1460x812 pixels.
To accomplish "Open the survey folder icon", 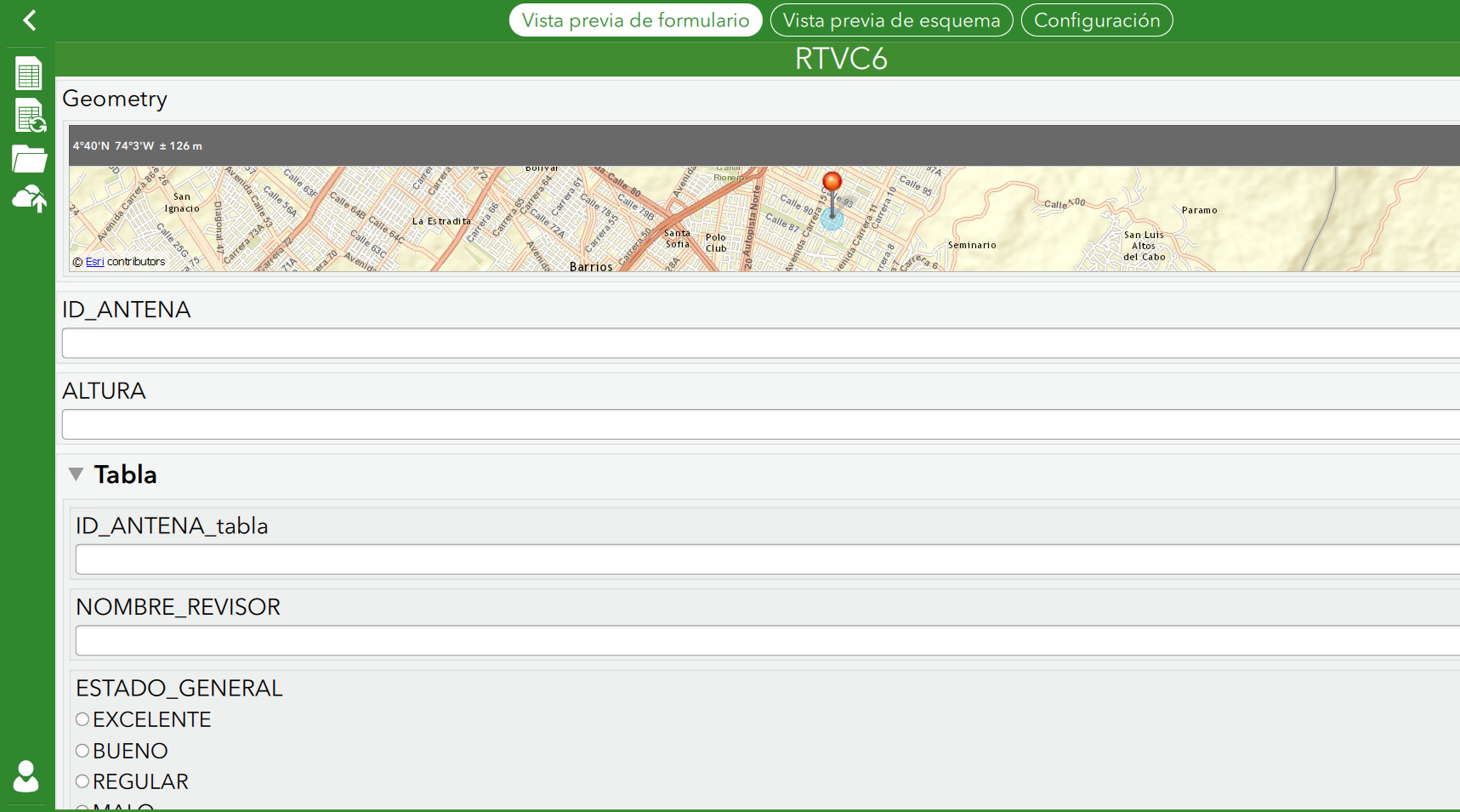I will pyautogui.click(x=29, y=159).
